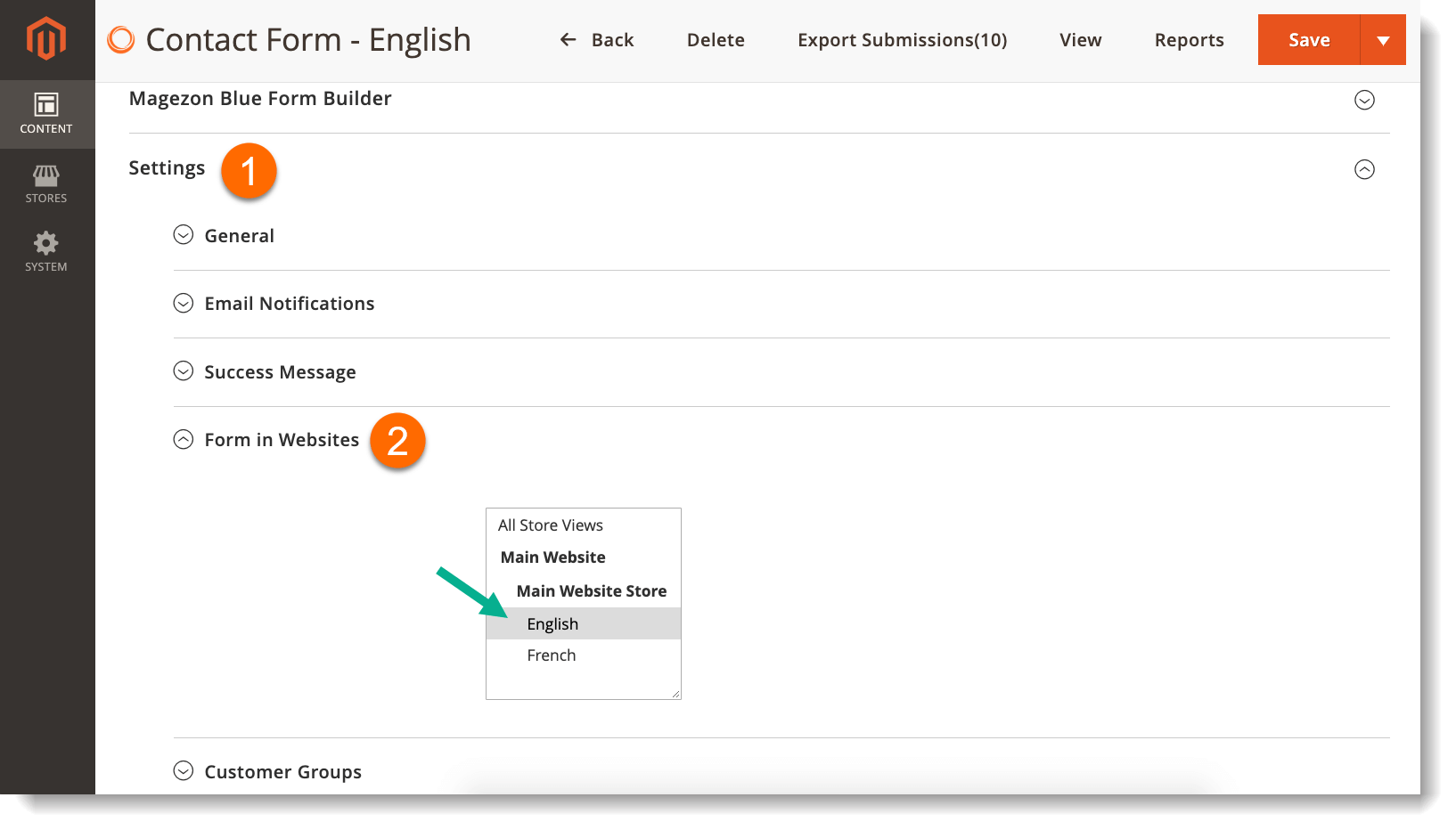Collapse the Form in Websites section chevron

pyautogui.click(x=183, y=438)
